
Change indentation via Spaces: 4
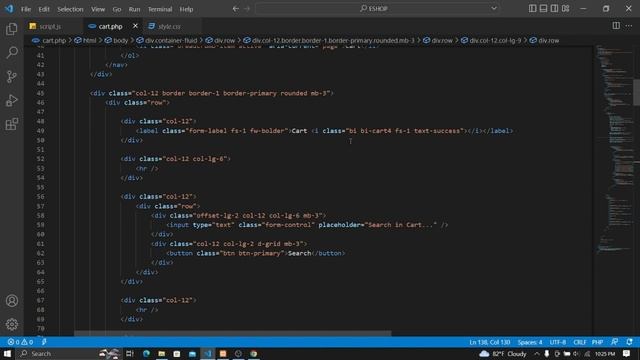(x=530, y=342)
